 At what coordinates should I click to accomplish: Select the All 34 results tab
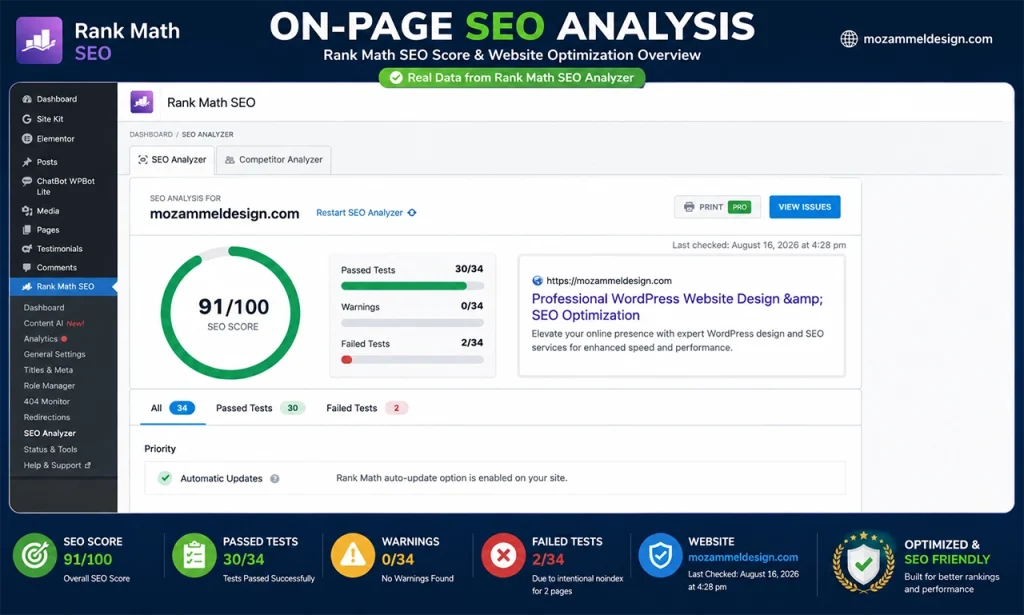click(173, 408)
